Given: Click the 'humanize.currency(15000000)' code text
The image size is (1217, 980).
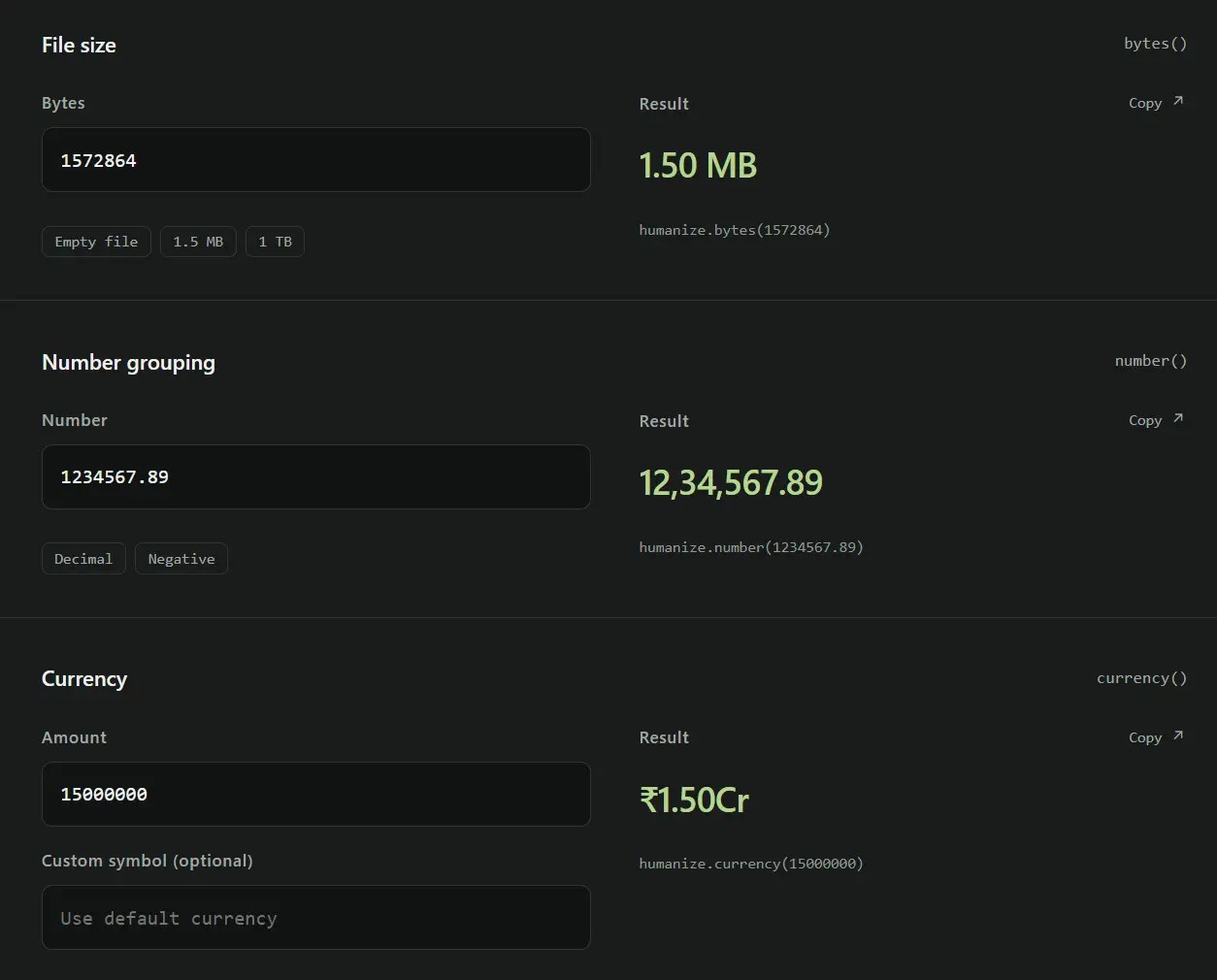Looking at the screenshot, I should coord(751,864).
